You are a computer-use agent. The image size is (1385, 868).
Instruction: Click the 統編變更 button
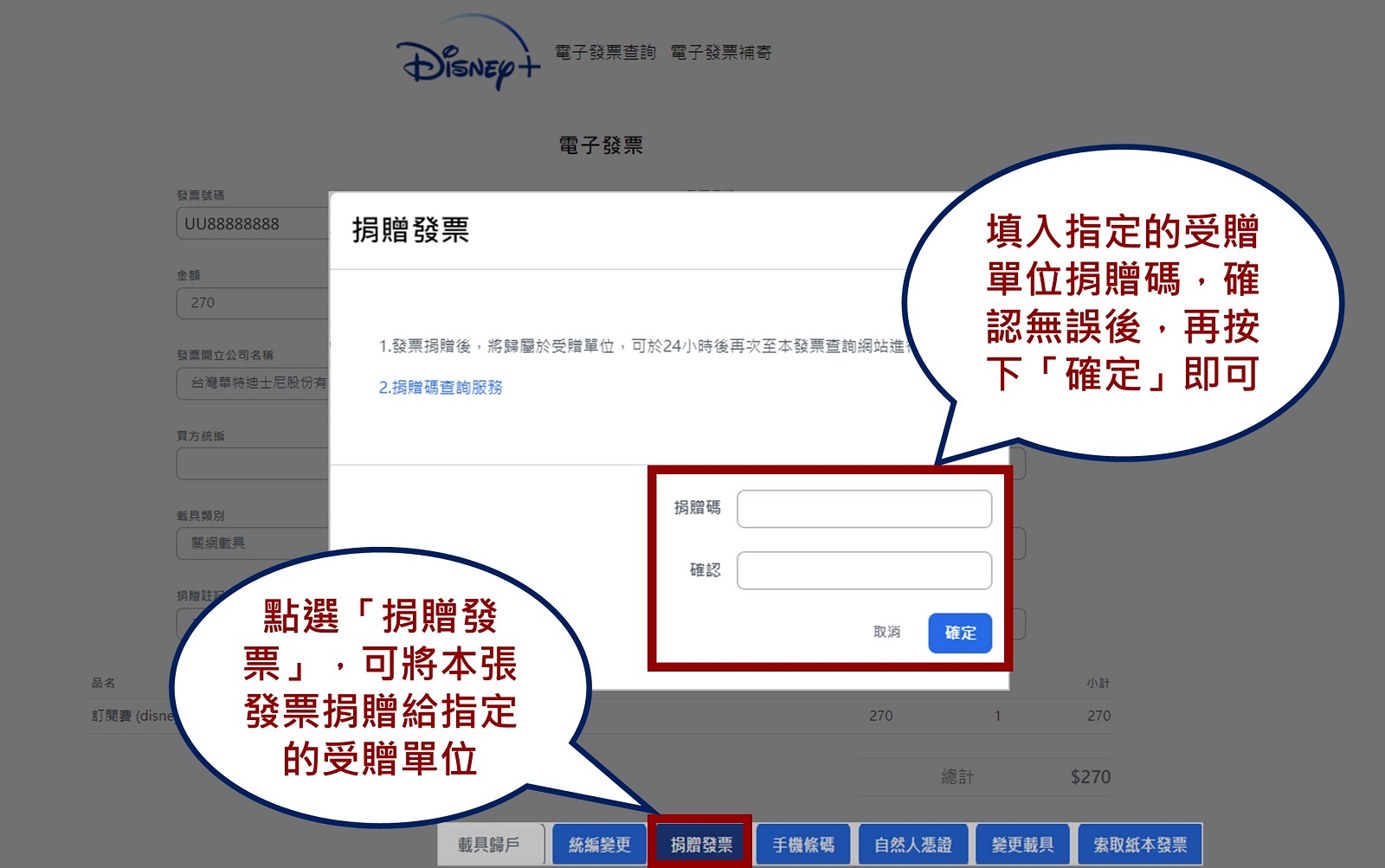[599, 845]
